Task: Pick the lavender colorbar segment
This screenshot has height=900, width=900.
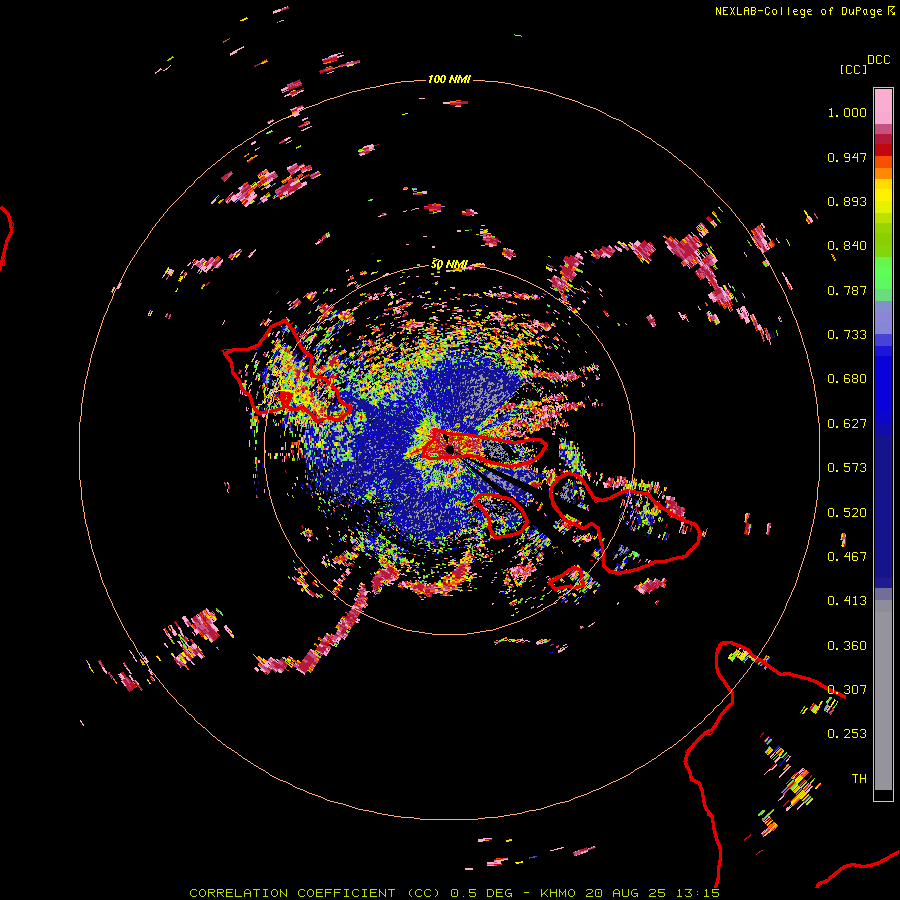Action: click(x=883, y=317)
